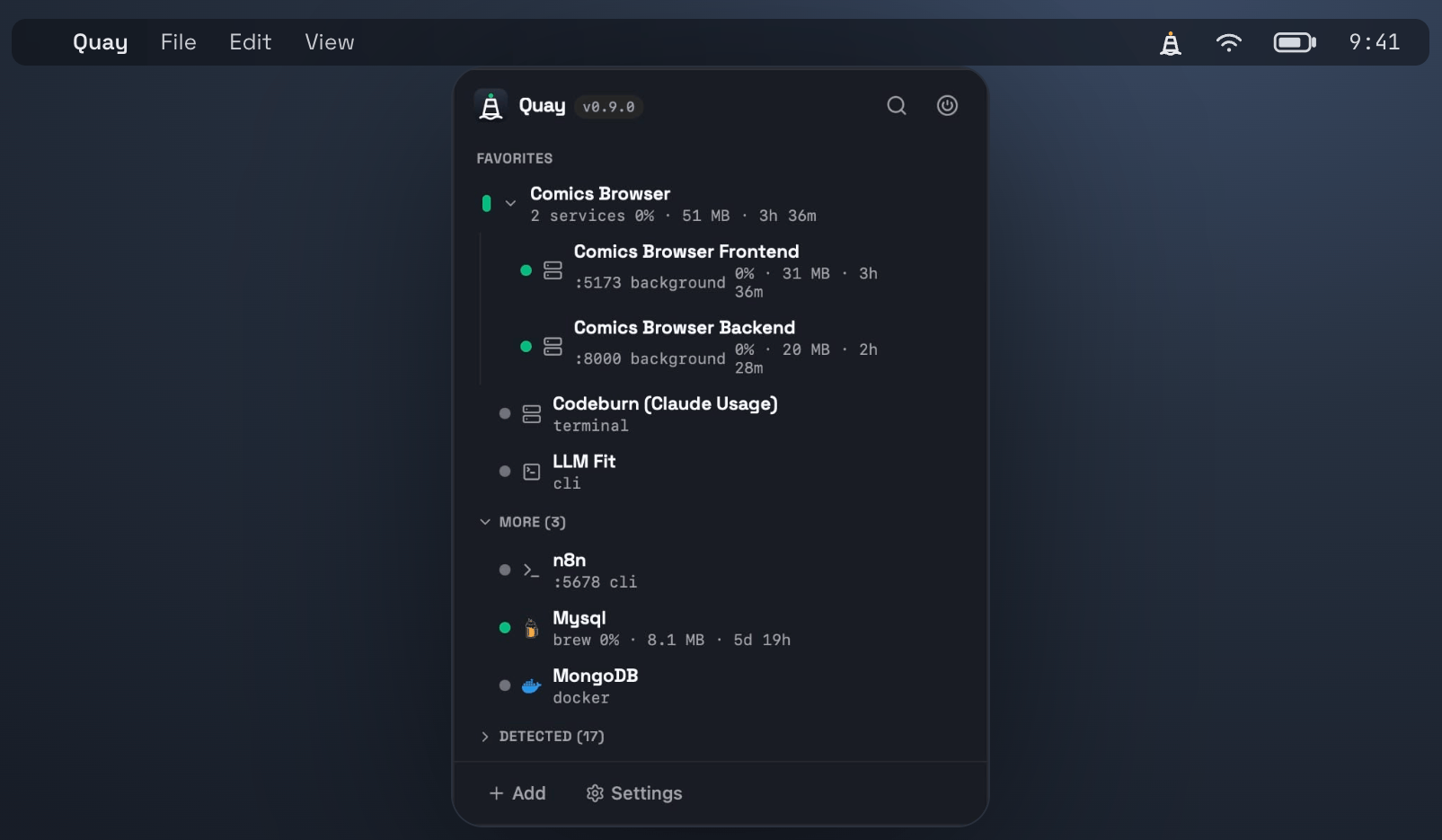Click the Quay lighthouse logo in panel header
1442x840 pixels.
[491, 106]
